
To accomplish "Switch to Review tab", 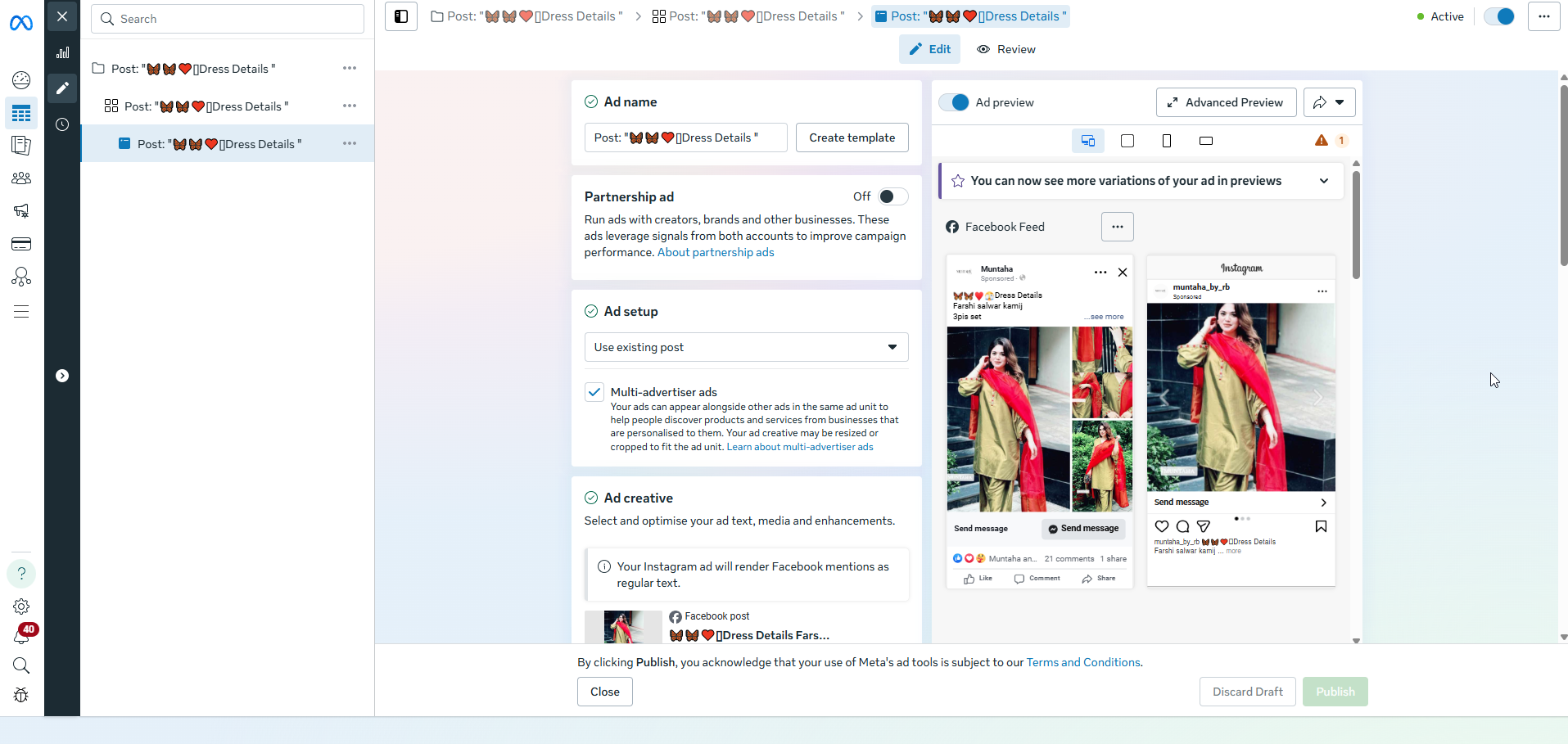I will pyautogui.click(x=1006, y=49).
